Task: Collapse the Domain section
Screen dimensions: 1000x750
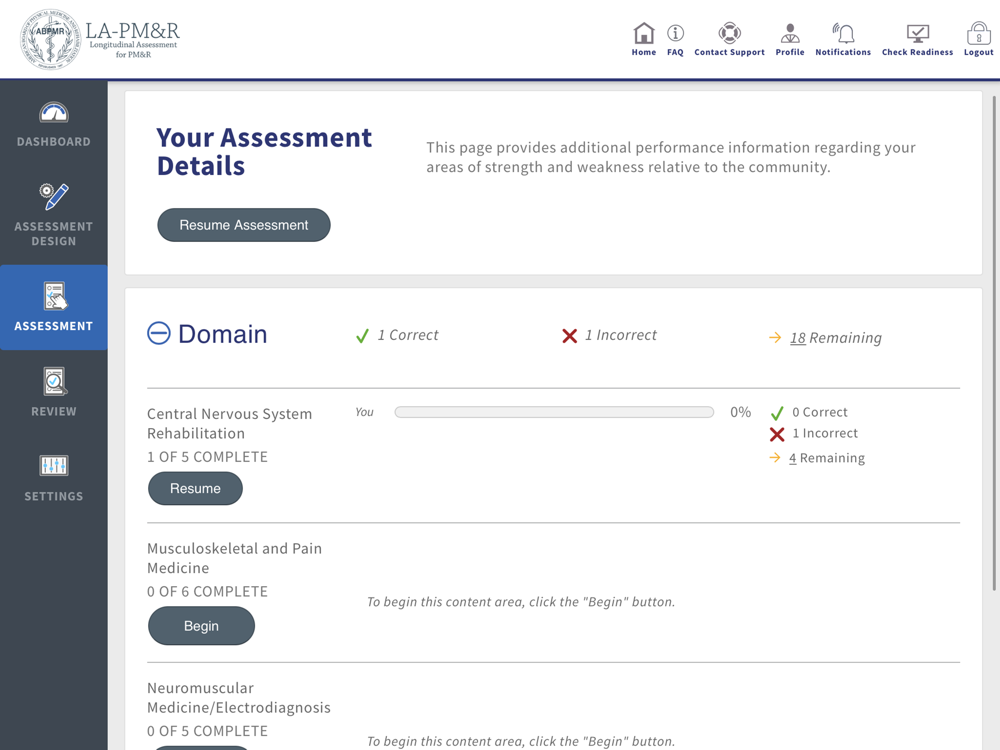Action: [159, 333]
